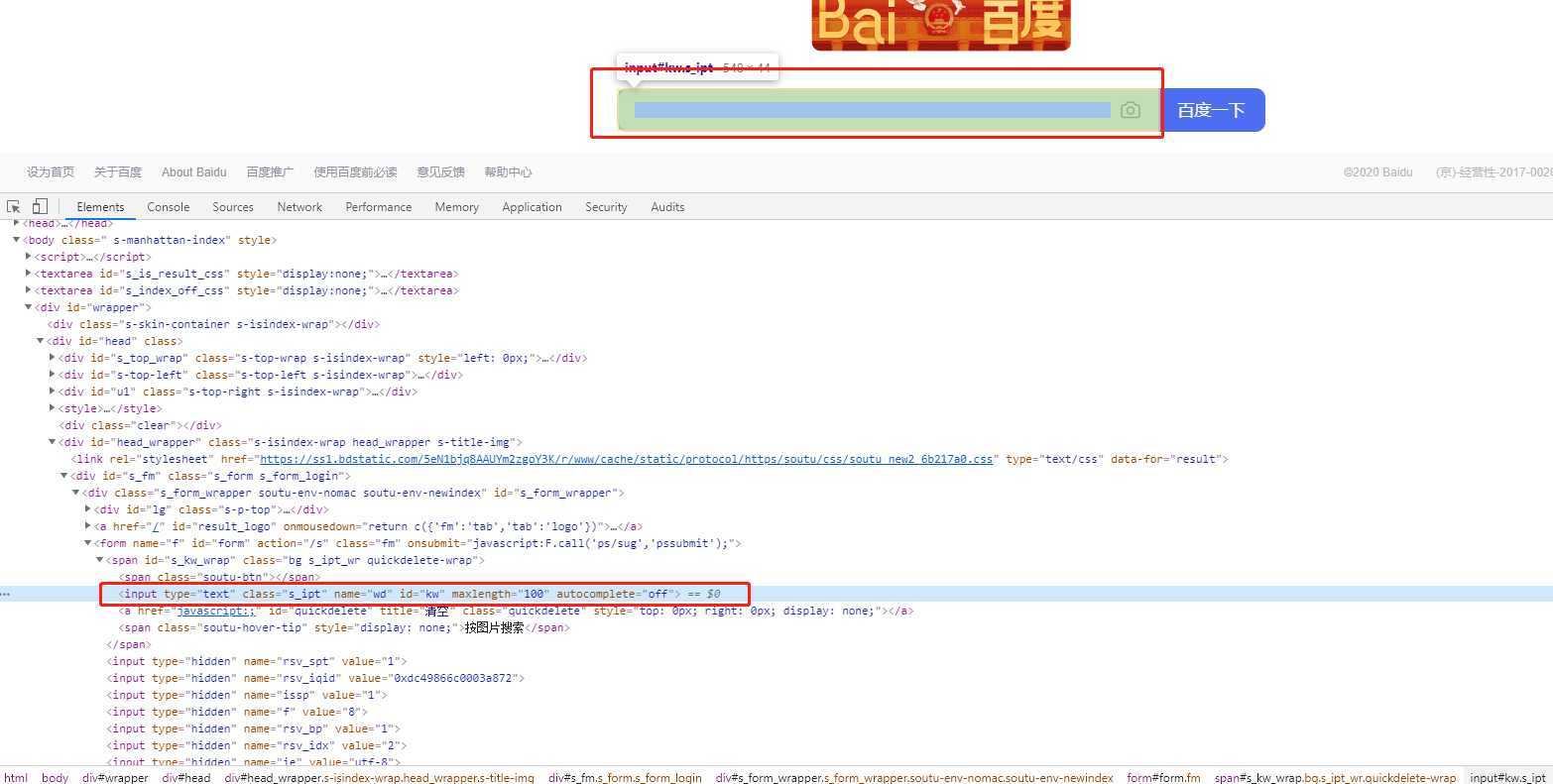Select the span class soutu-btn row

(776, 577)
